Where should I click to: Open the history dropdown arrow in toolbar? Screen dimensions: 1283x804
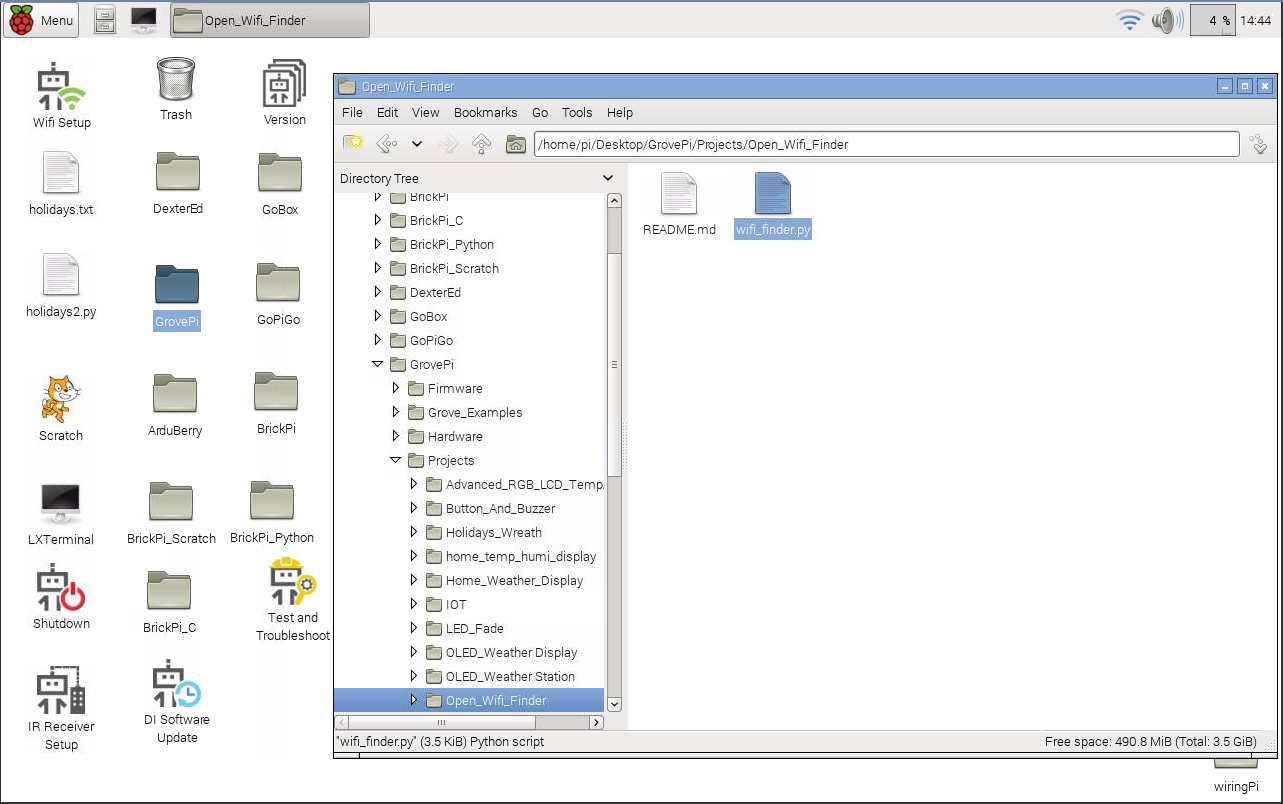(x=417, y=144)
